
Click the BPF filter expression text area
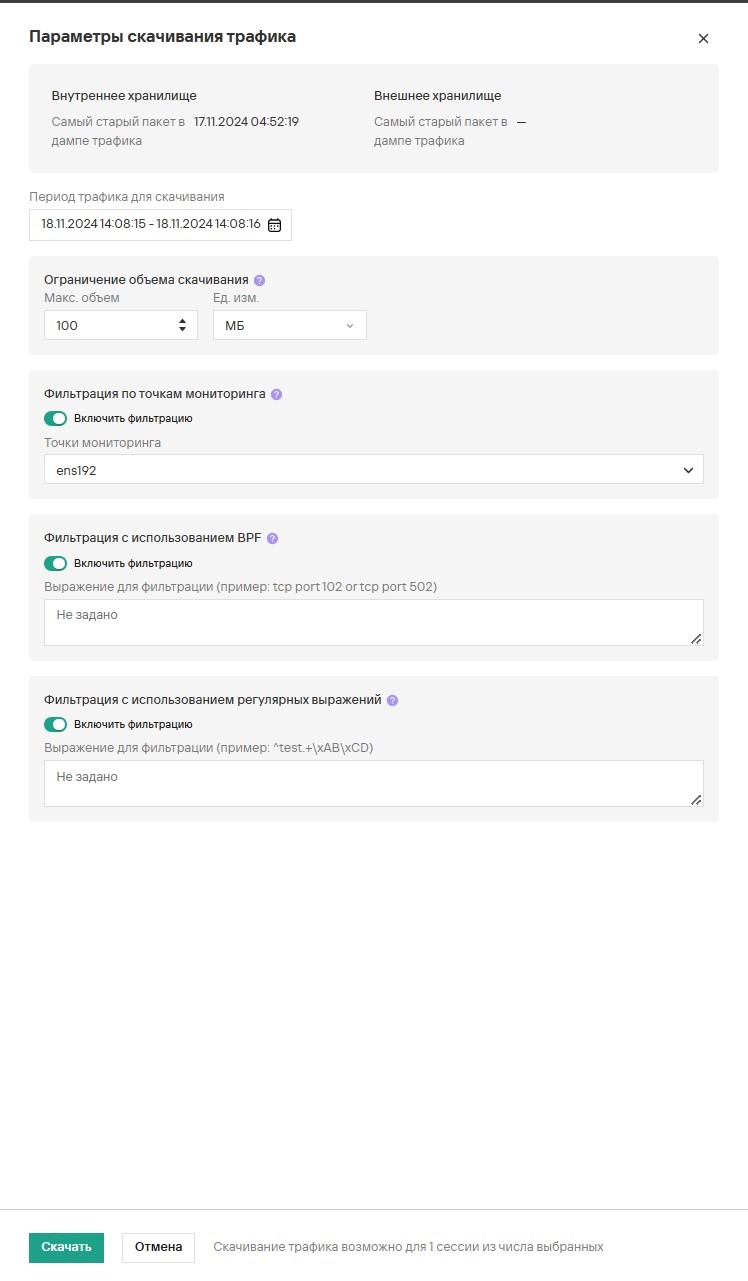[373, 622]
